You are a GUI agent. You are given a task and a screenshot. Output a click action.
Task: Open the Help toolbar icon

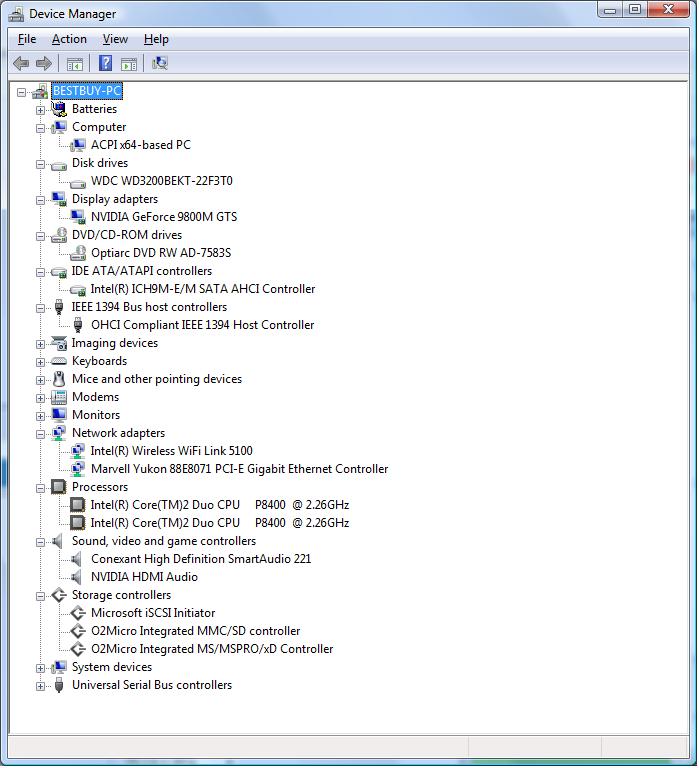tap(105, 63)
